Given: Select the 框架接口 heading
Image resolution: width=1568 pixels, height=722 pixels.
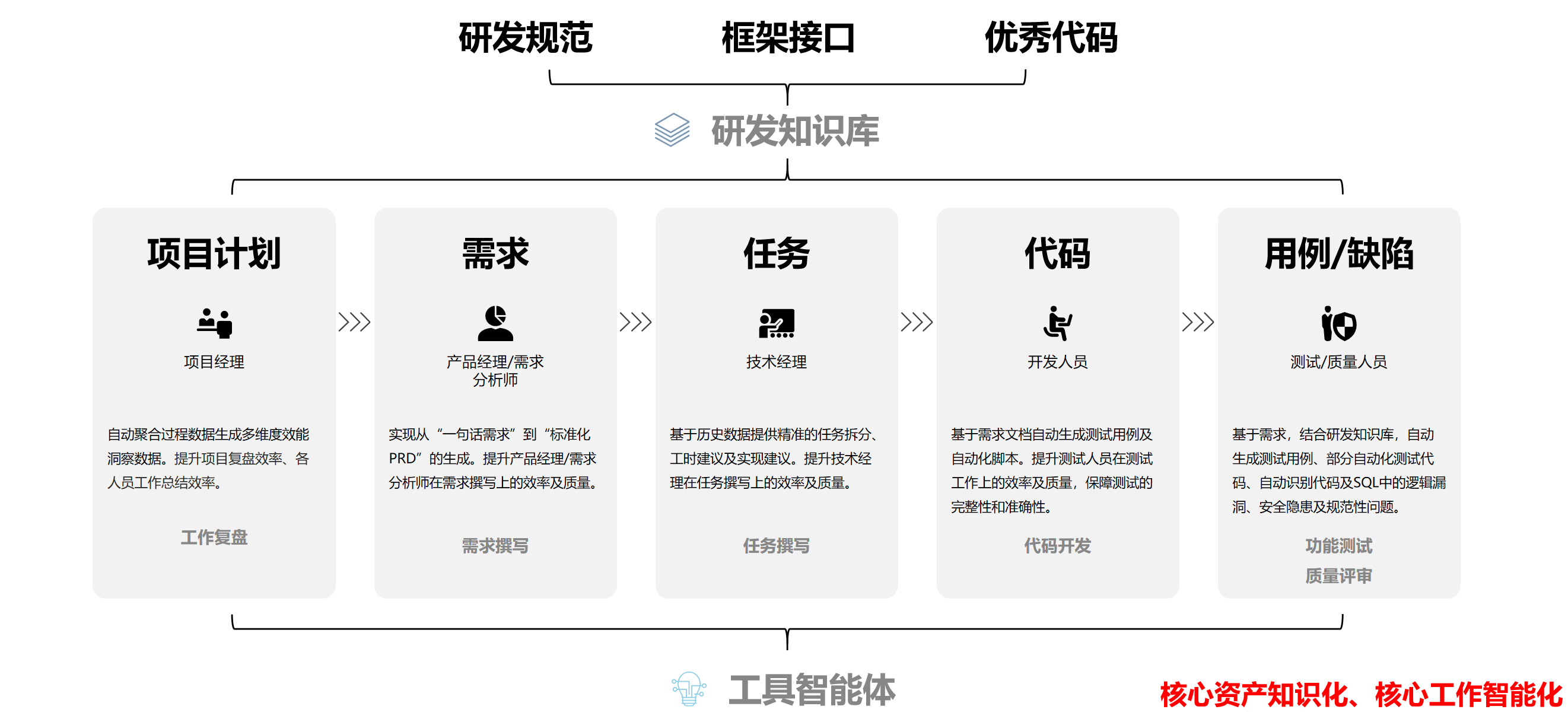Looking at the screenshot, I should pyautogui.click(x=788, y=38).
